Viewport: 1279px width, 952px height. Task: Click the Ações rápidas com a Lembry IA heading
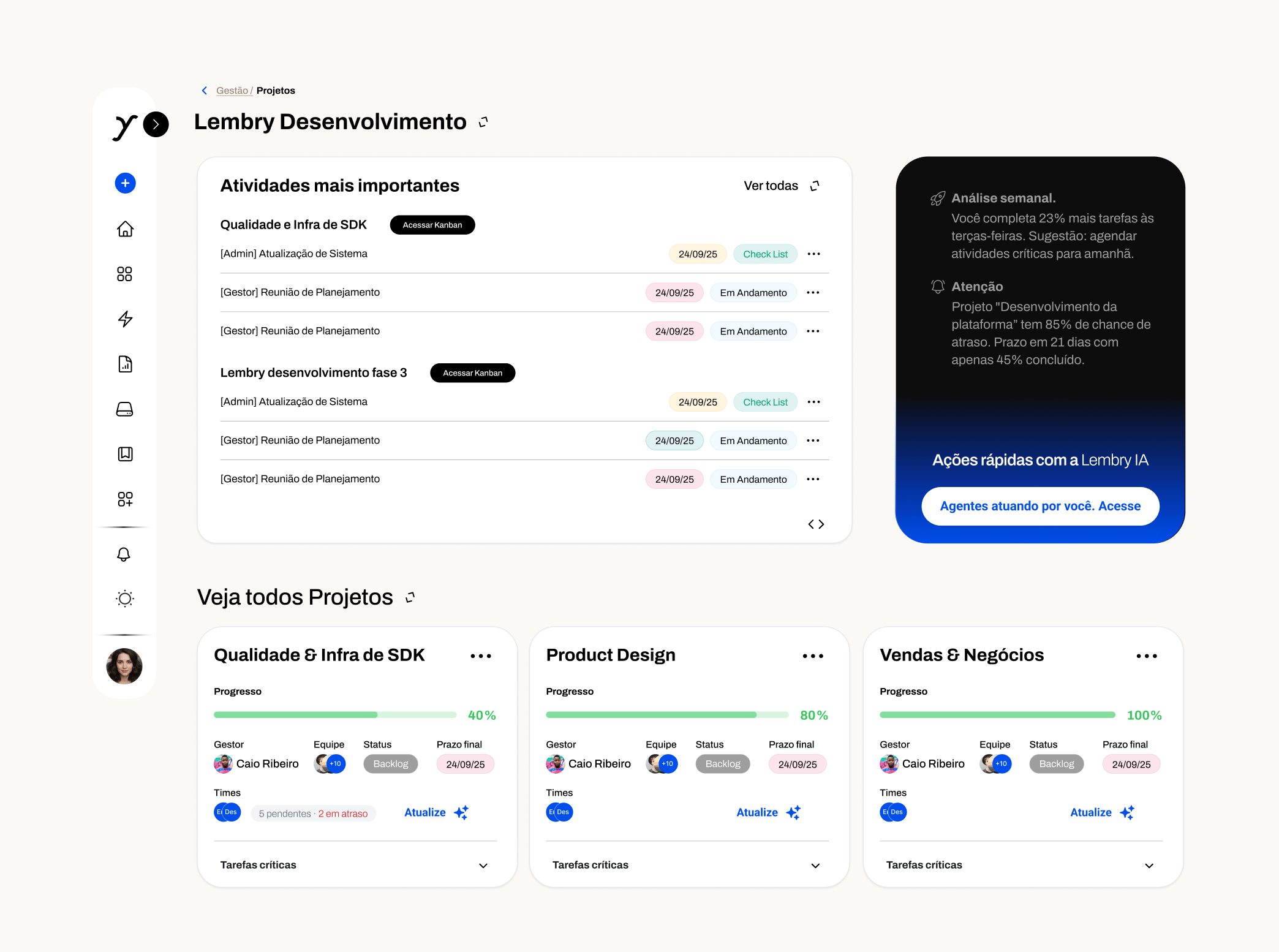tap(1040, 460)
